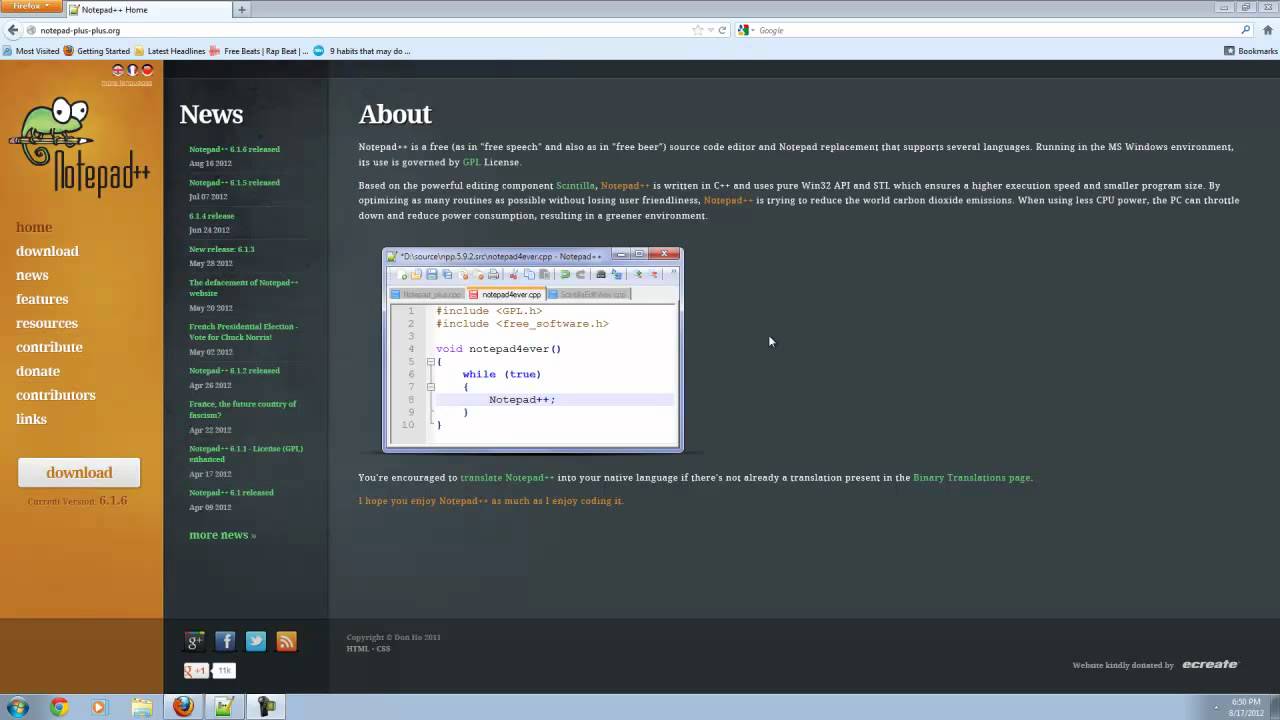Open The defacement of Notepad++ website news

click(243, 288)
